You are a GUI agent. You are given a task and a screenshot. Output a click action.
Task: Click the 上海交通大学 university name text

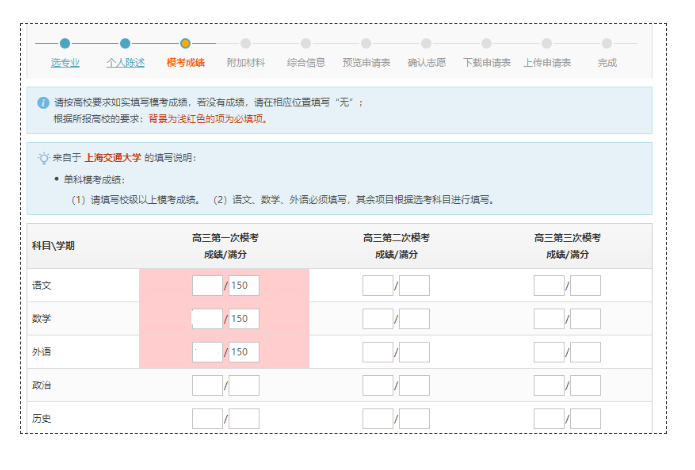tap(112, 158)
